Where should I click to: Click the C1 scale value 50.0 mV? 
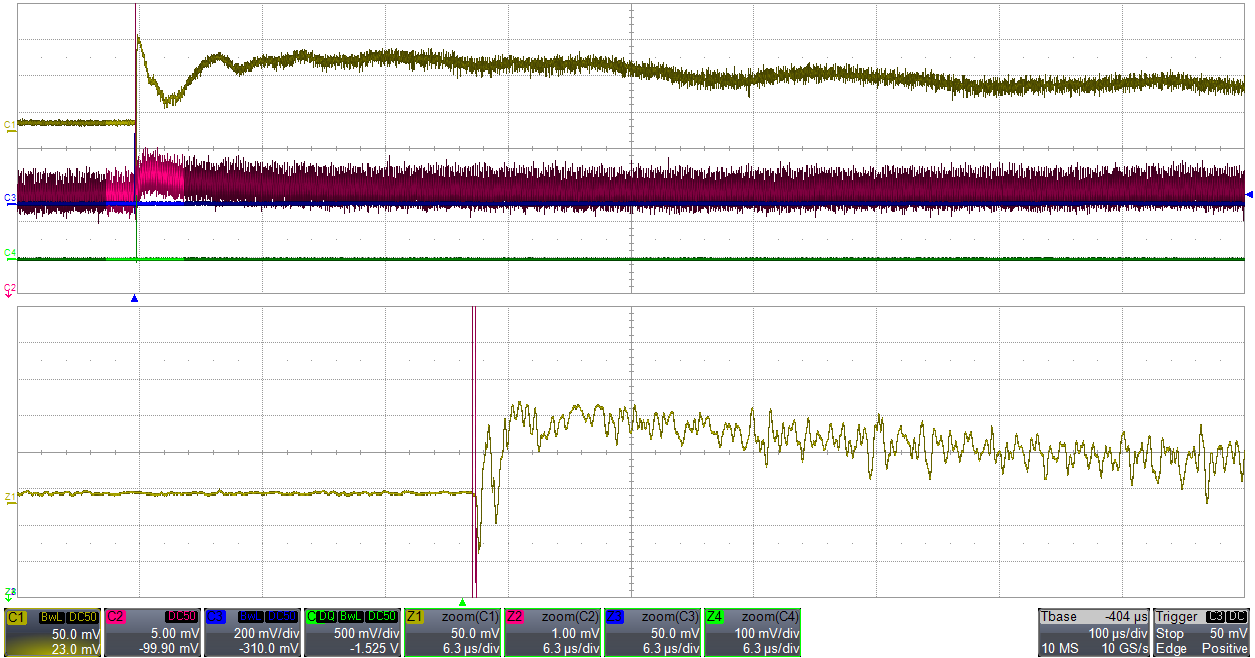coord(75,634)
